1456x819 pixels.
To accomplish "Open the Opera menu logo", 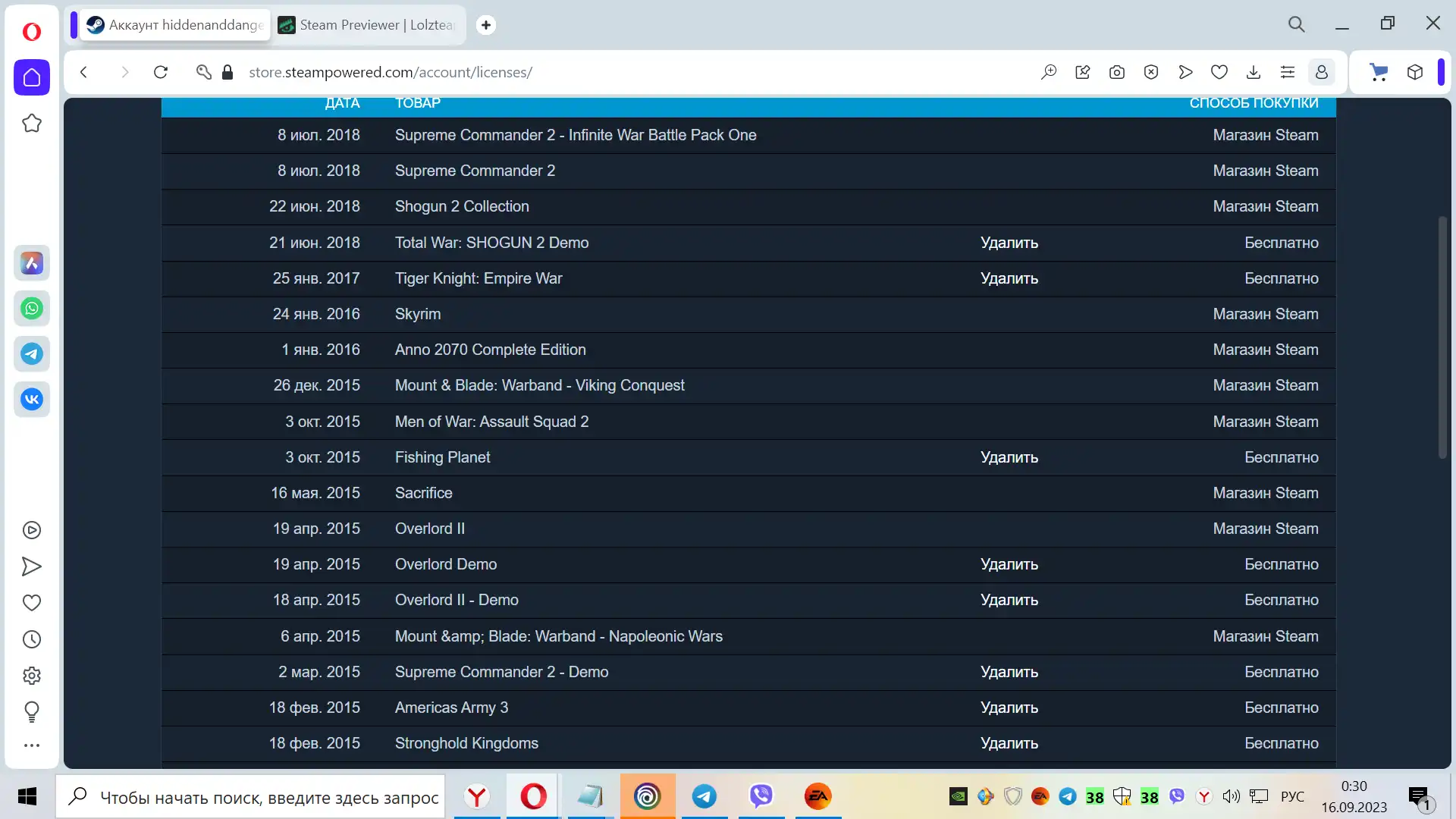I will click(x=32, y=31).
